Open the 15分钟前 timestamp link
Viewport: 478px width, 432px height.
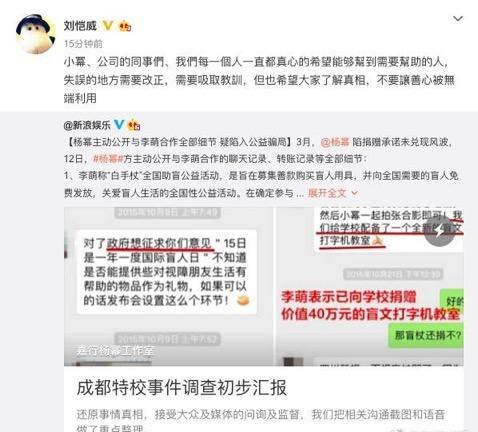click(83, 44)
